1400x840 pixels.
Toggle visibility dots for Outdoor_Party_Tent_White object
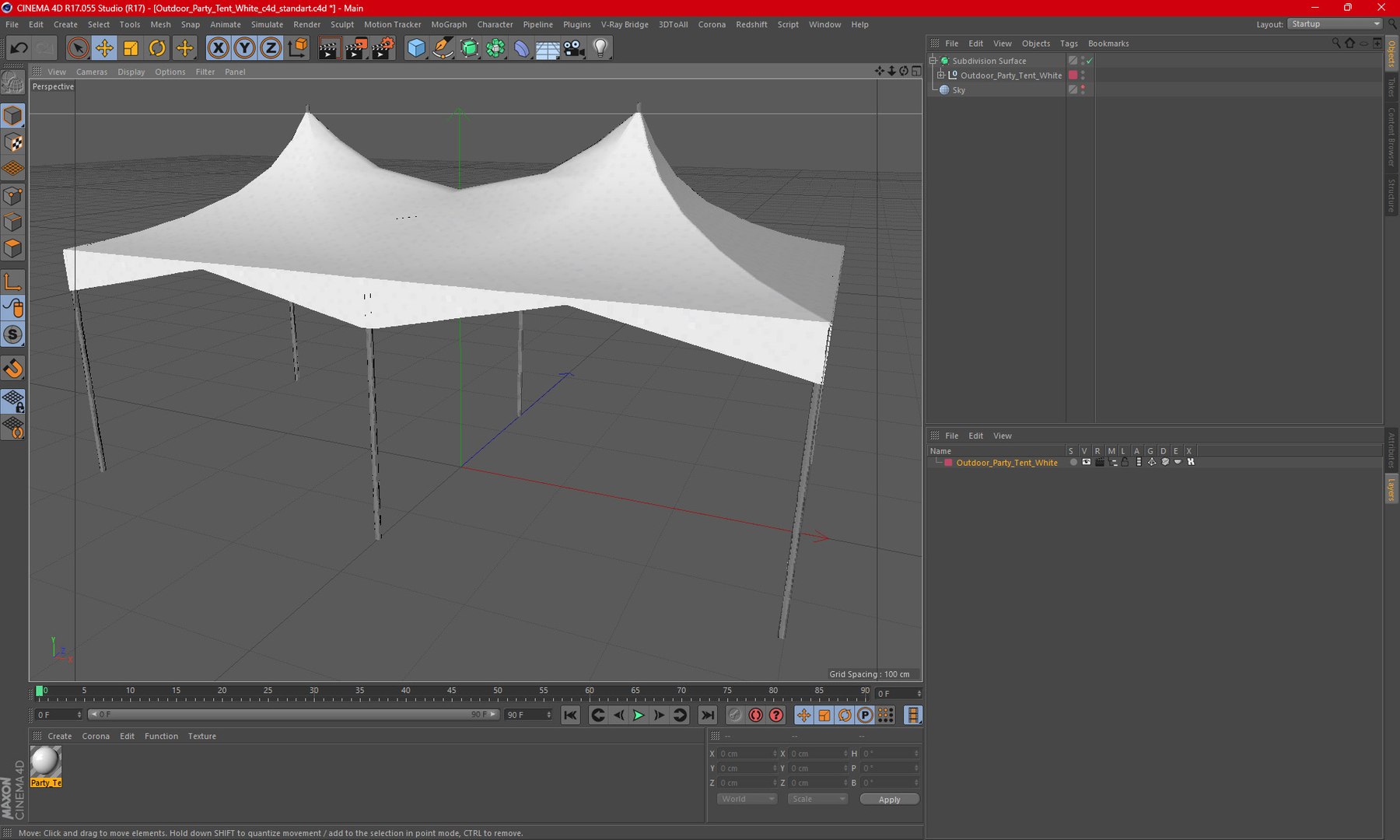(x=1083, y=75)
